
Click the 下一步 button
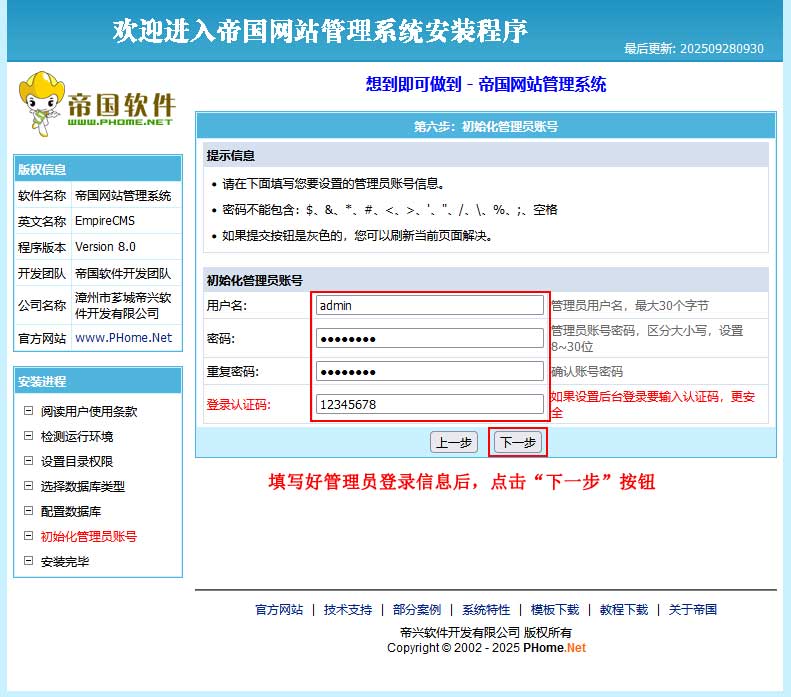(517, 442)
